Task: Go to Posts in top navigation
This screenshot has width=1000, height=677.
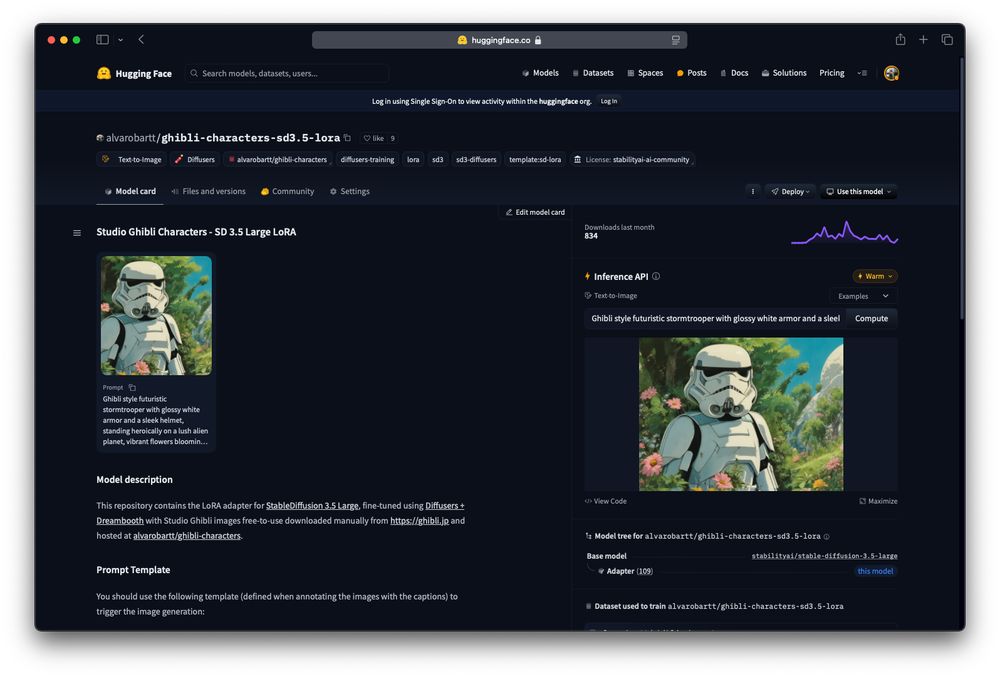Action: tap(691, 73)
